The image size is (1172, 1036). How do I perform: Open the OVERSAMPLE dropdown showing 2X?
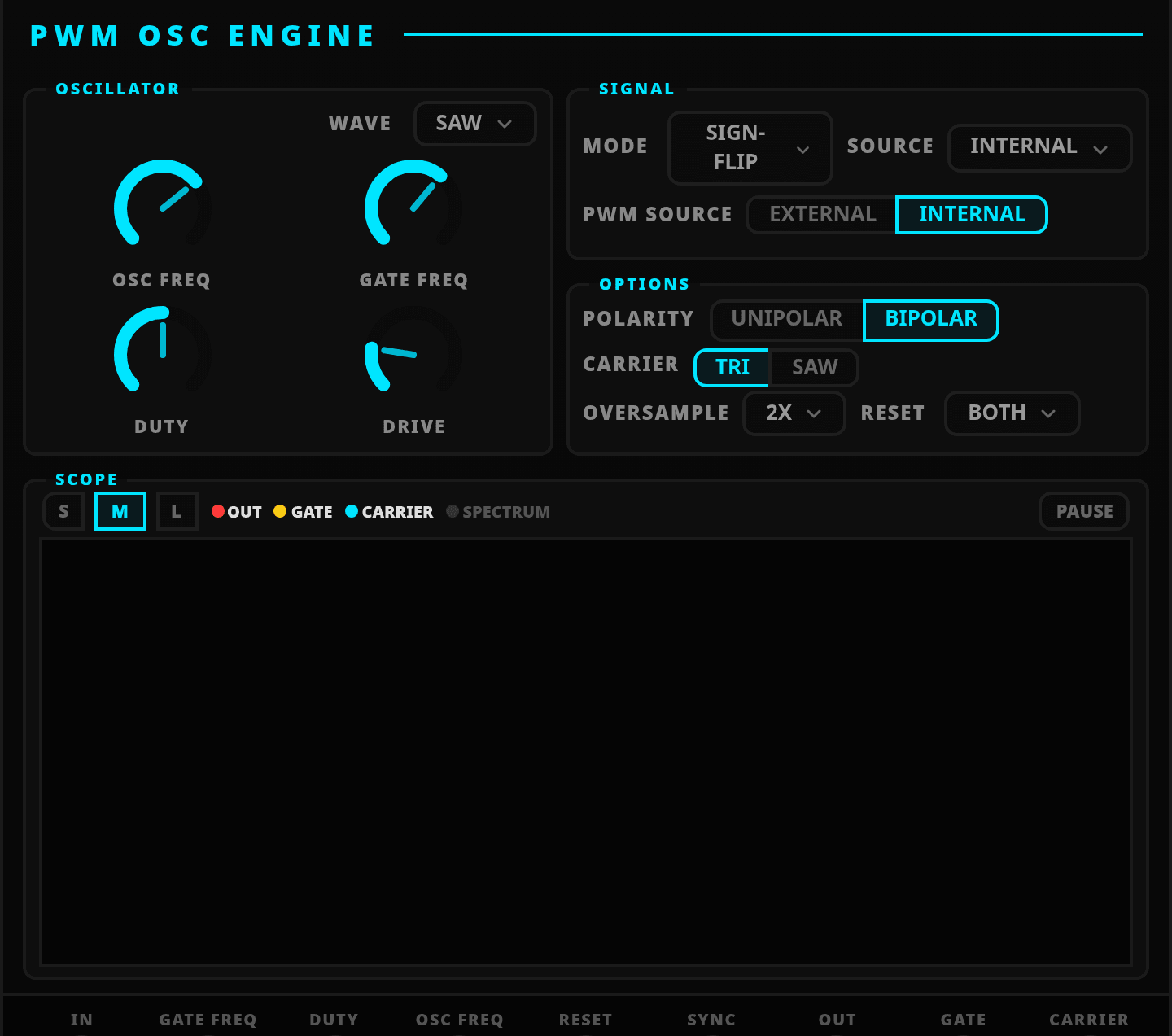click(794, 413)
